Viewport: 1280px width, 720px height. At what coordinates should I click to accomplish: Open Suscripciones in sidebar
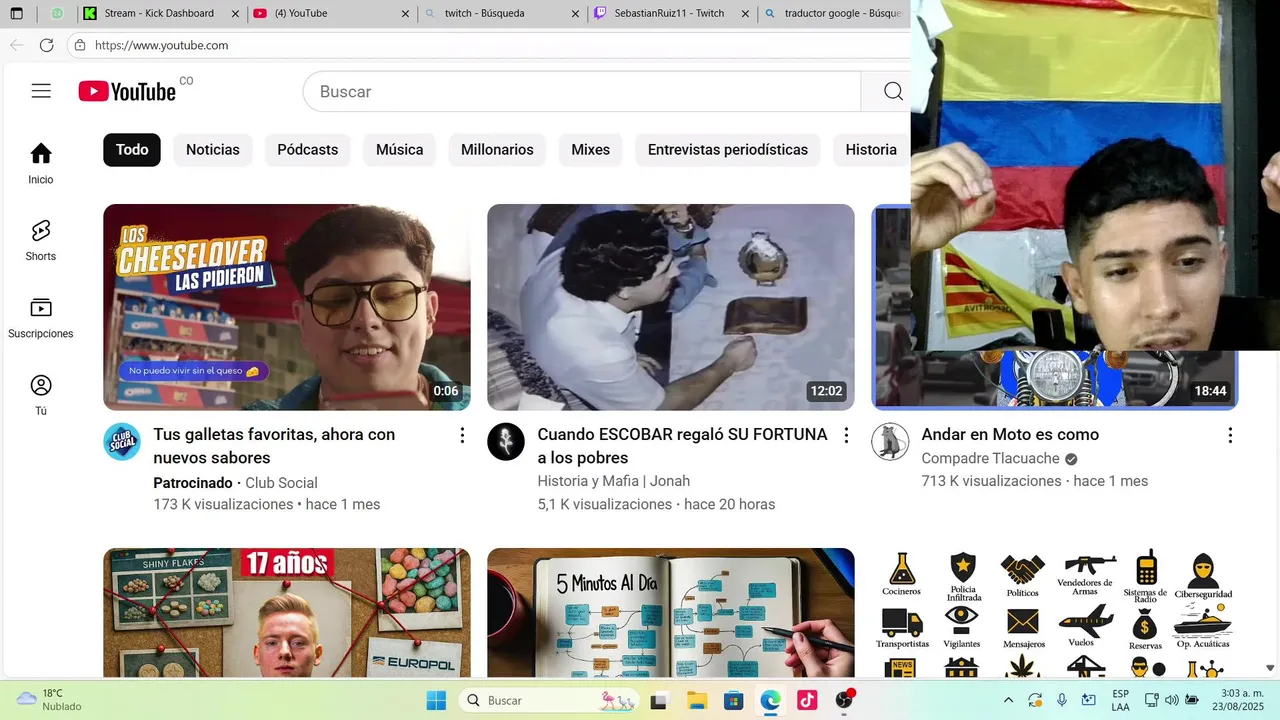point(41,318)
